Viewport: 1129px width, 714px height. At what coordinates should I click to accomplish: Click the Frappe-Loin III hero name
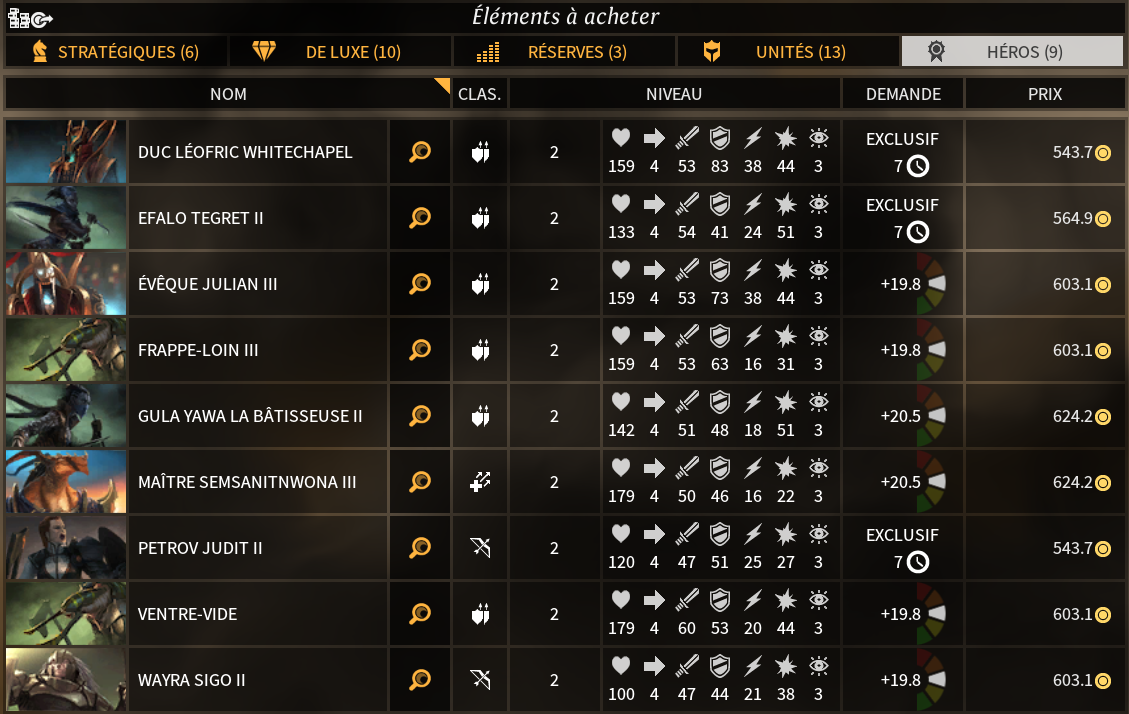[198, 350]
